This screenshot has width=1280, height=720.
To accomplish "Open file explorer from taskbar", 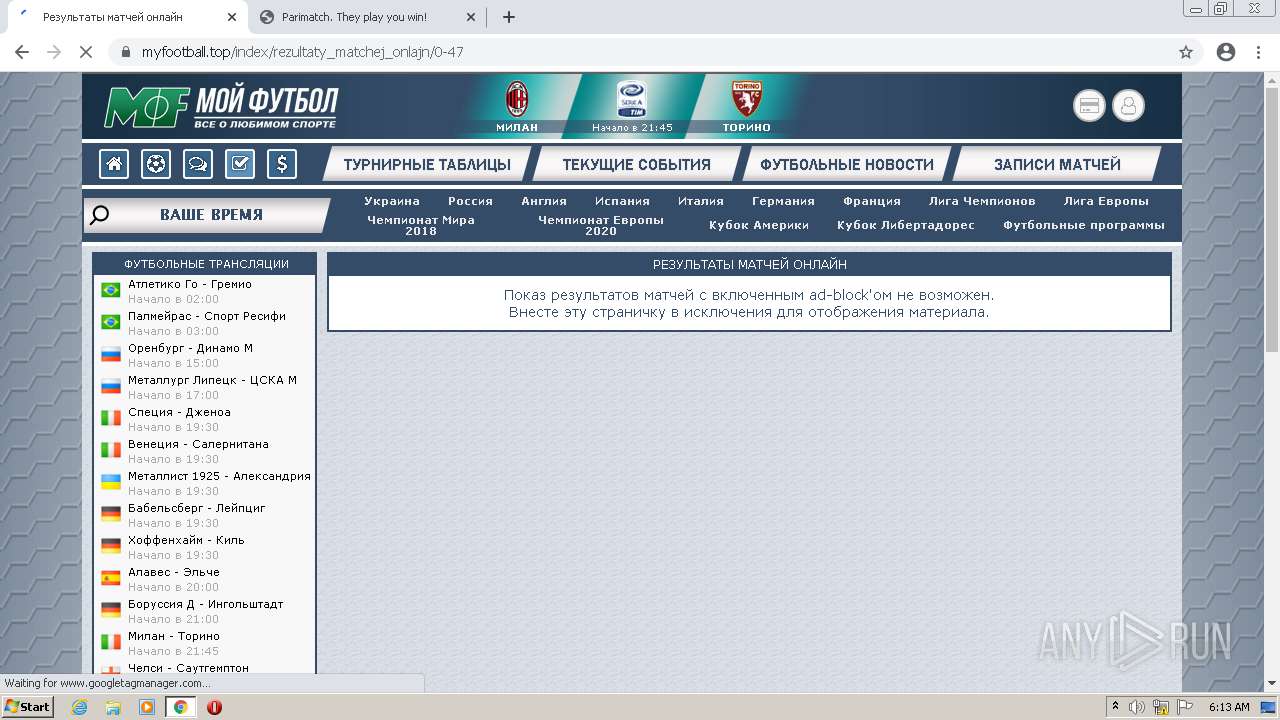I will tap(113, 707).
